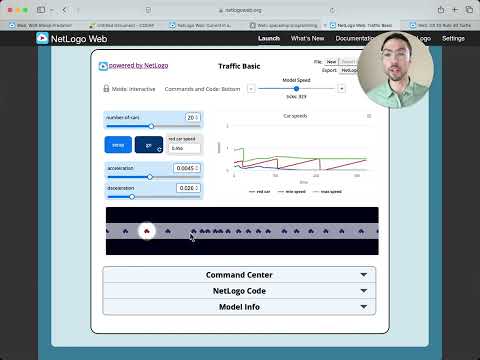
Task: Click the setup button
Action: click(x=118, y=145)
